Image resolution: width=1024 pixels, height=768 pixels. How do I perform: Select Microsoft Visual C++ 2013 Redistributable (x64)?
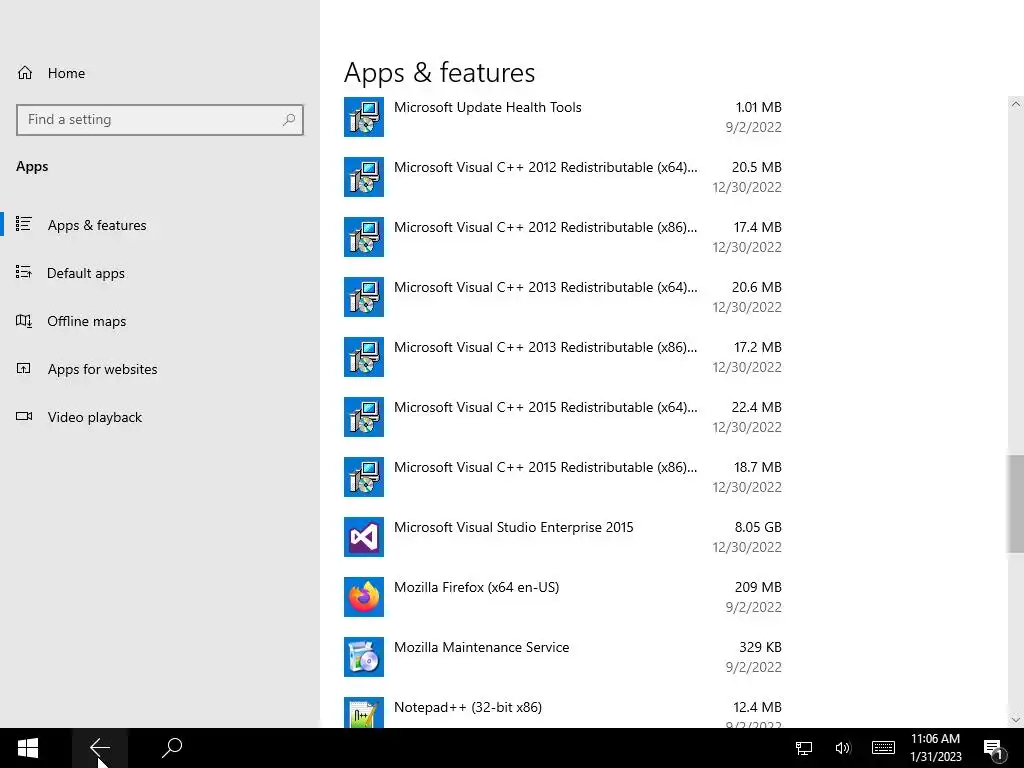(x=563, y=297)
